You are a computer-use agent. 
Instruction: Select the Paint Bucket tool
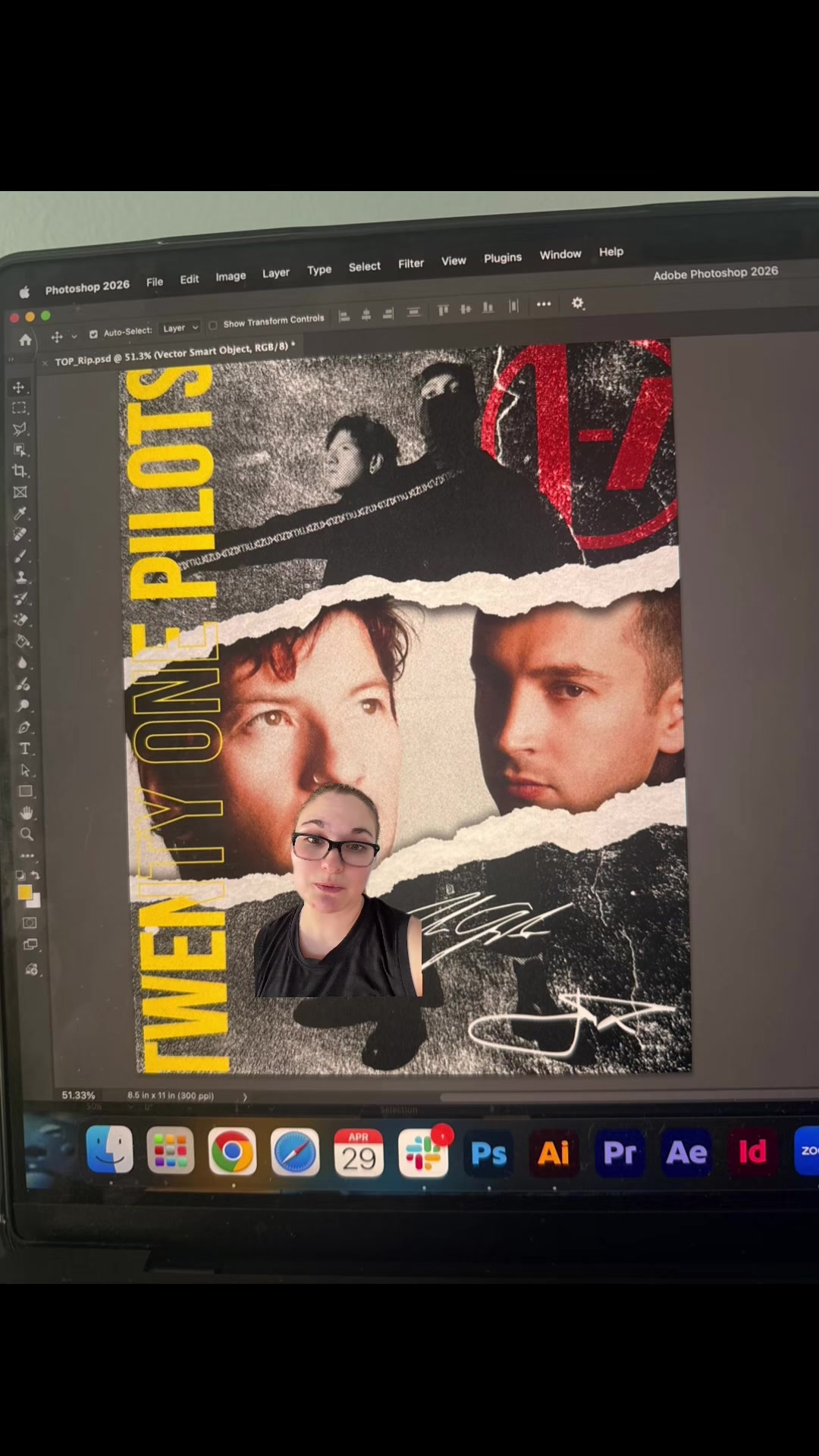click(23, 642)
